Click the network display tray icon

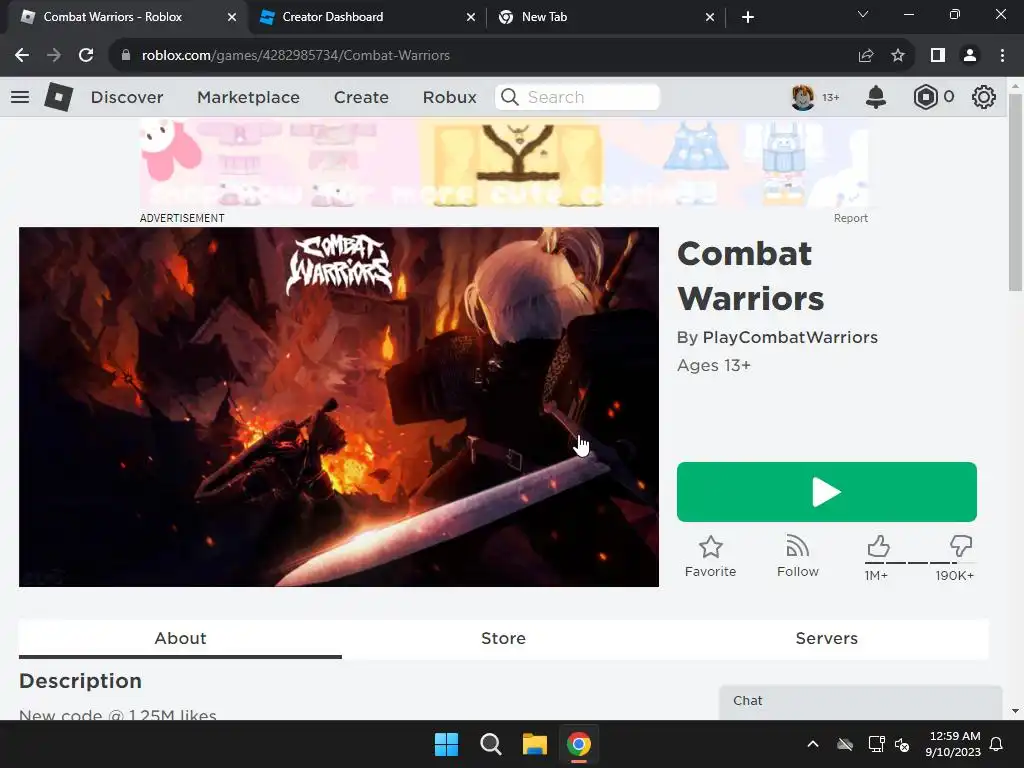(876, 744)
